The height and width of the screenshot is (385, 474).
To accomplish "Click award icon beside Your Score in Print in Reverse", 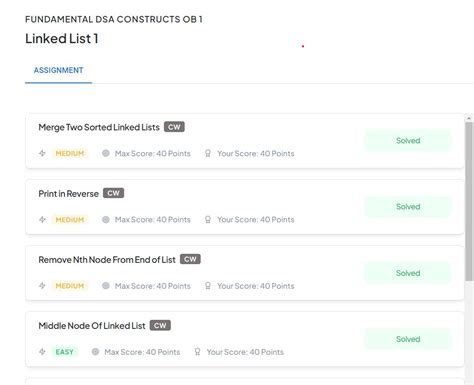I will 208,220.
